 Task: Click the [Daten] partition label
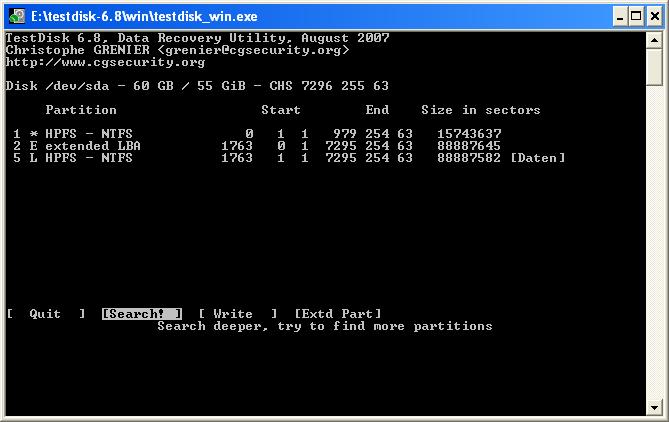[538, 158]
